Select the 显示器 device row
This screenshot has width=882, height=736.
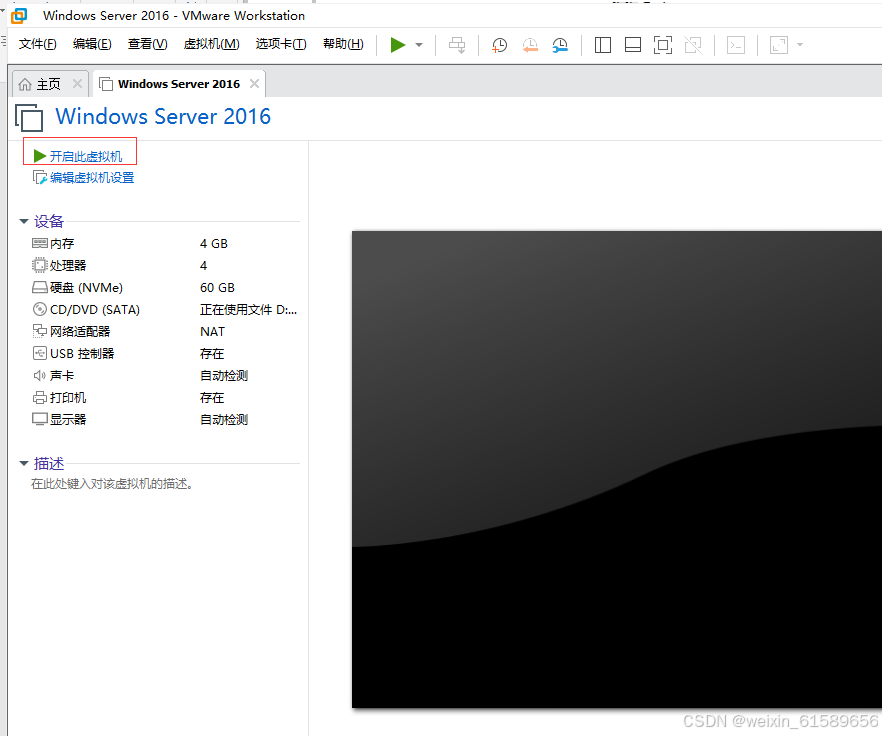[165, 419]
